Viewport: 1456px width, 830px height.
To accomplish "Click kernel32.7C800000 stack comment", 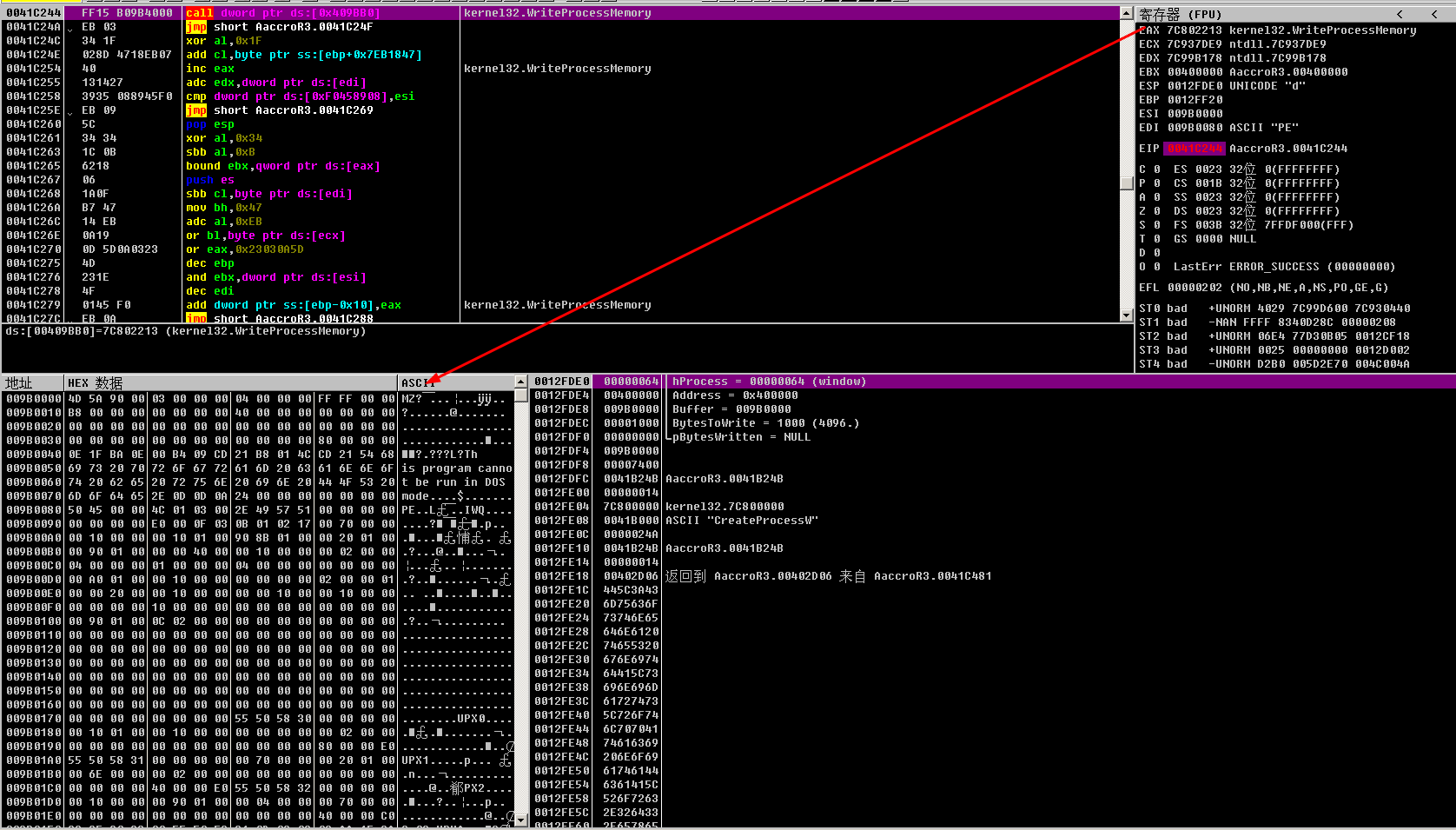I will point(725,507).
